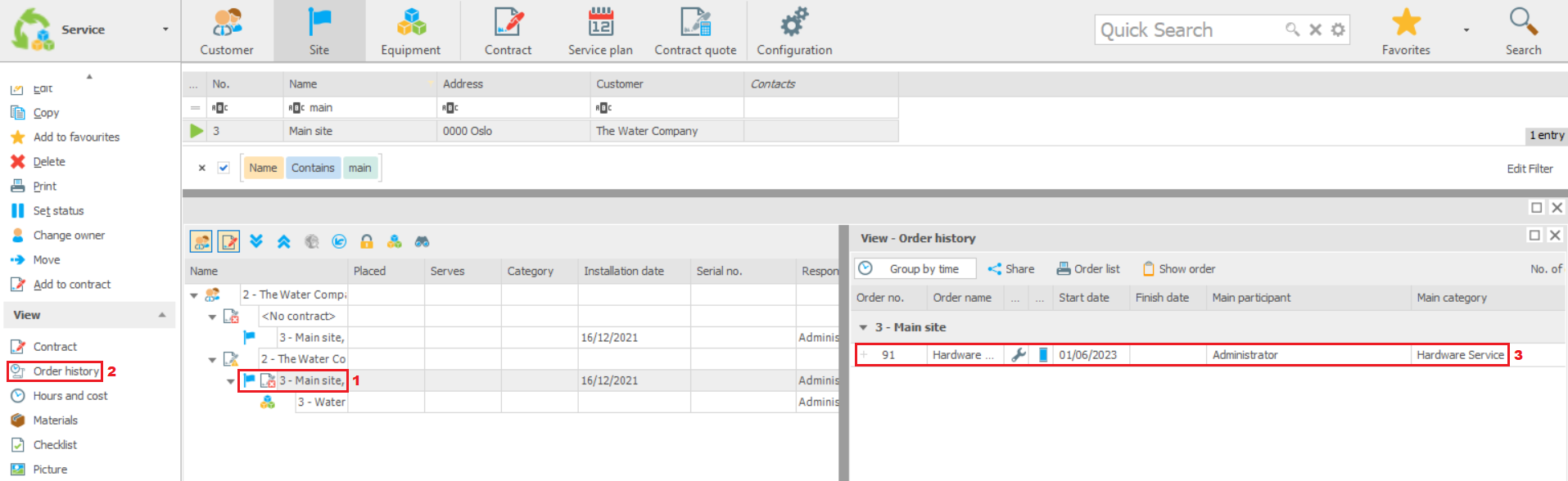Open the Equipment module

point(410,31)
